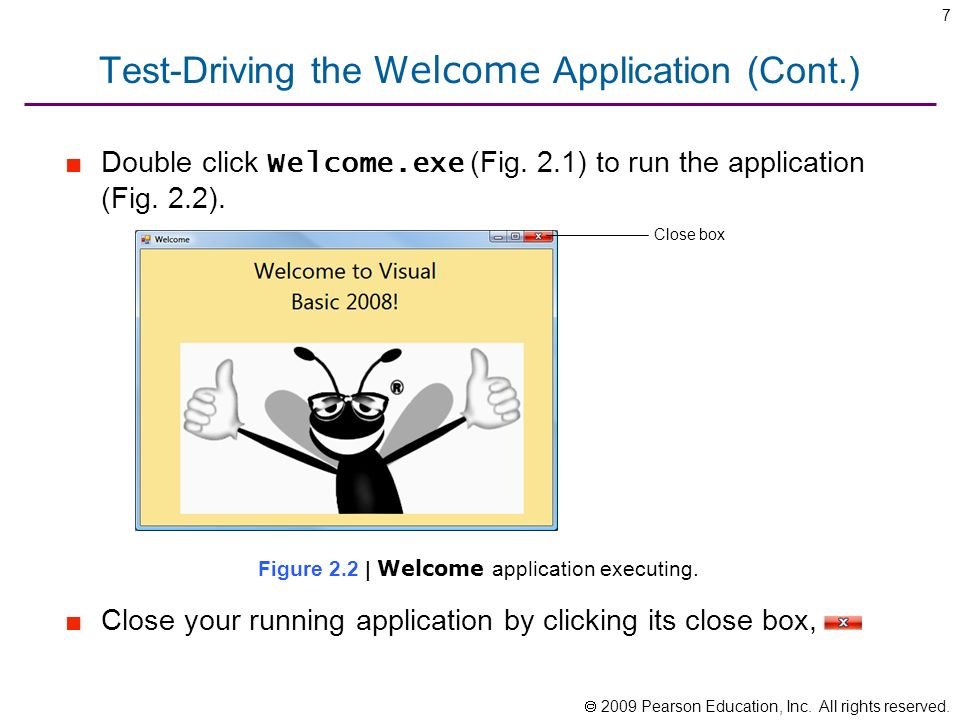960x720 pixels.
Task: Click the slide number 7
Action: [x=946, y=15]
